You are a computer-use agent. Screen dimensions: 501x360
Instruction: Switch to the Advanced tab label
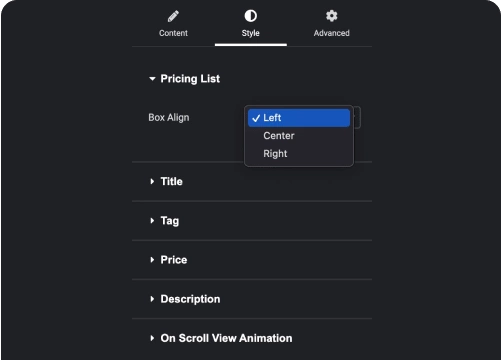332,33
